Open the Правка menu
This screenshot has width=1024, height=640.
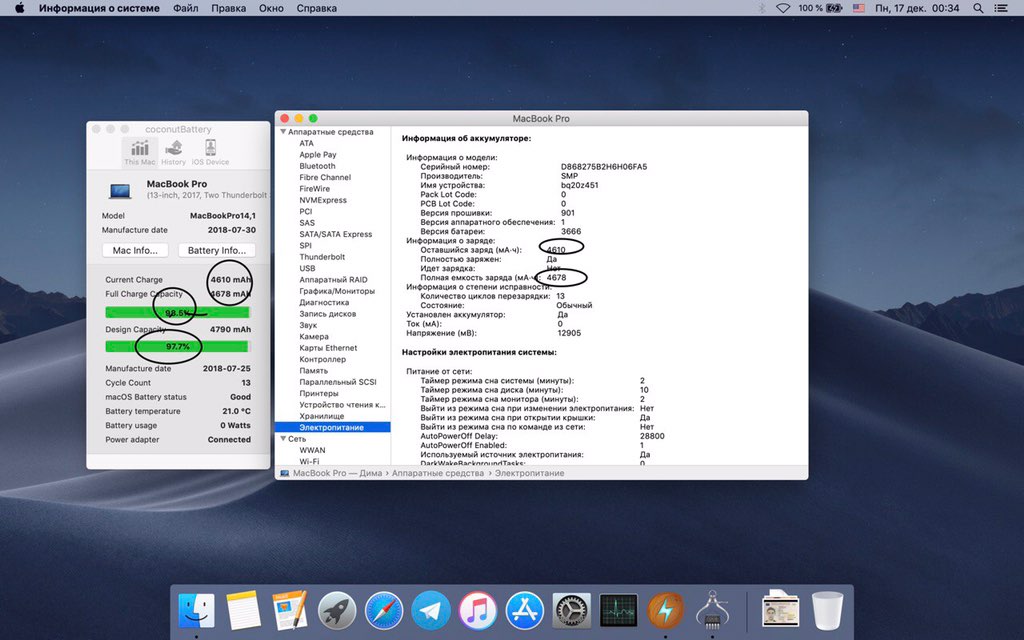pos(229,8)
